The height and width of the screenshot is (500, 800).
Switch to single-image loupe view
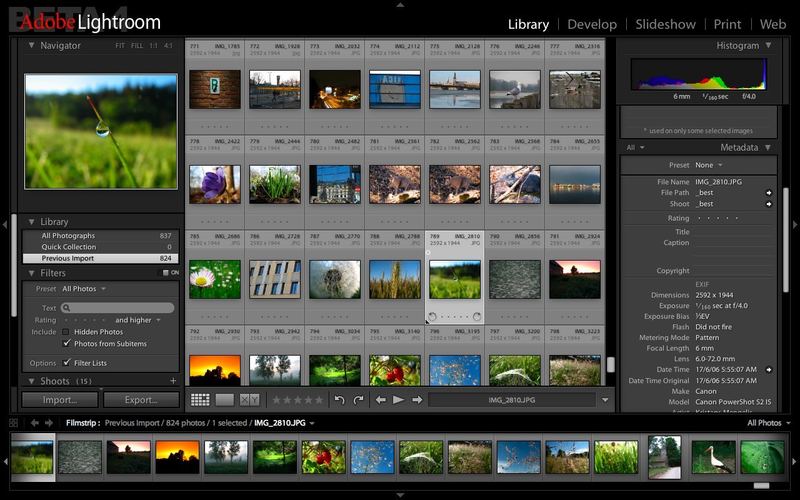pos(225,400)
